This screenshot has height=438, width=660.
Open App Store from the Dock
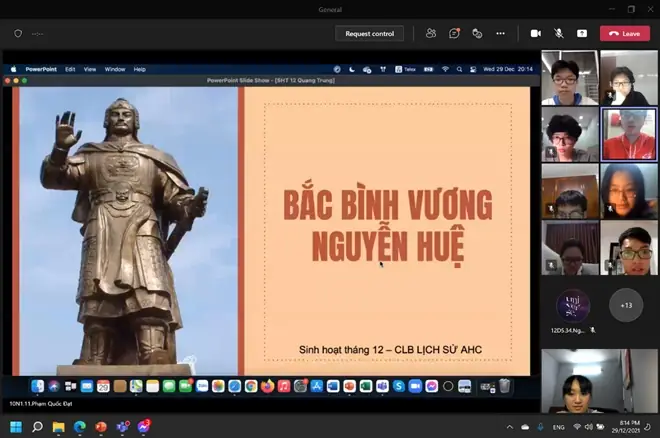317,386
